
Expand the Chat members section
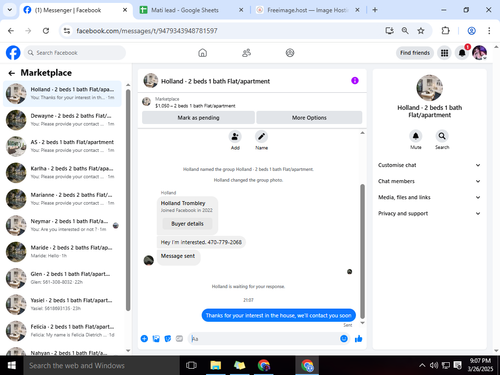pyautogui.click(x=429, y=181)
